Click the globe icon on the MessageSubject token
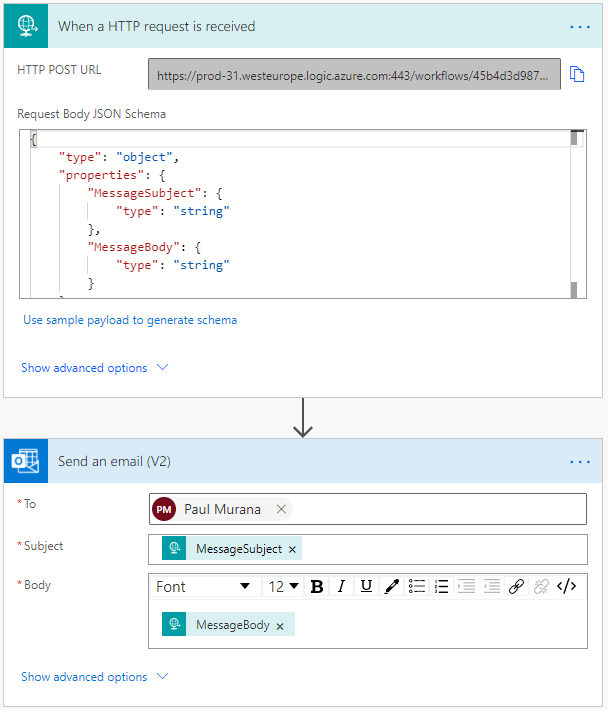 174,548
